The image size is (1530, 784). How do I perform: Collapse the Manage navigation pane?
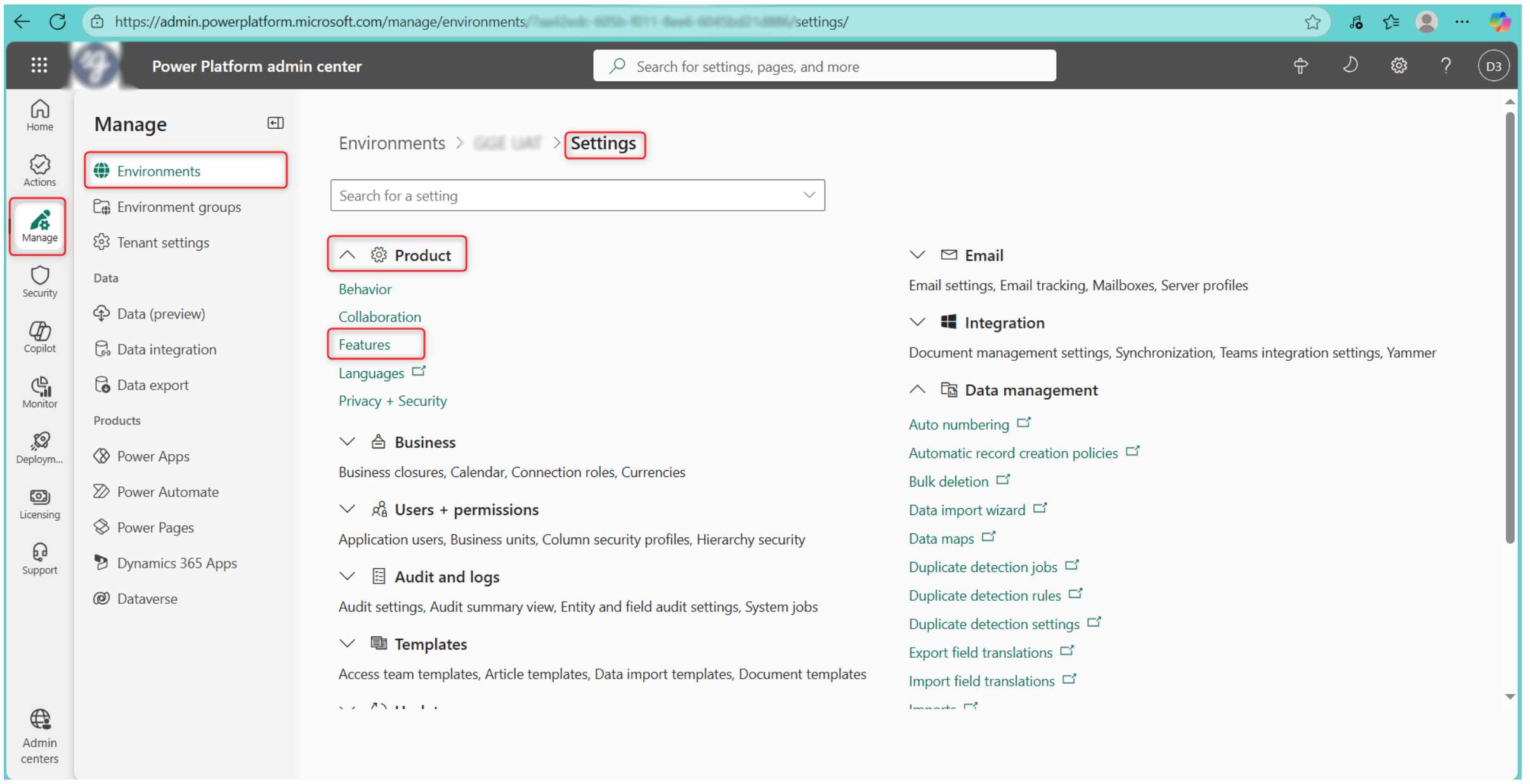[275, 123]
